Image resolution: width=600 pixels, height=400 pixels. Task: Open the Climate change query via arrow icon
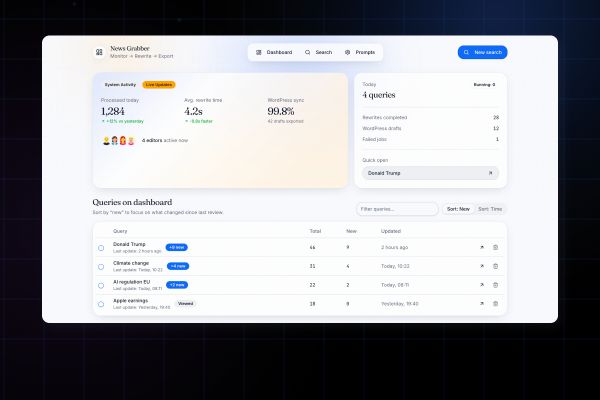pos(482,266)
